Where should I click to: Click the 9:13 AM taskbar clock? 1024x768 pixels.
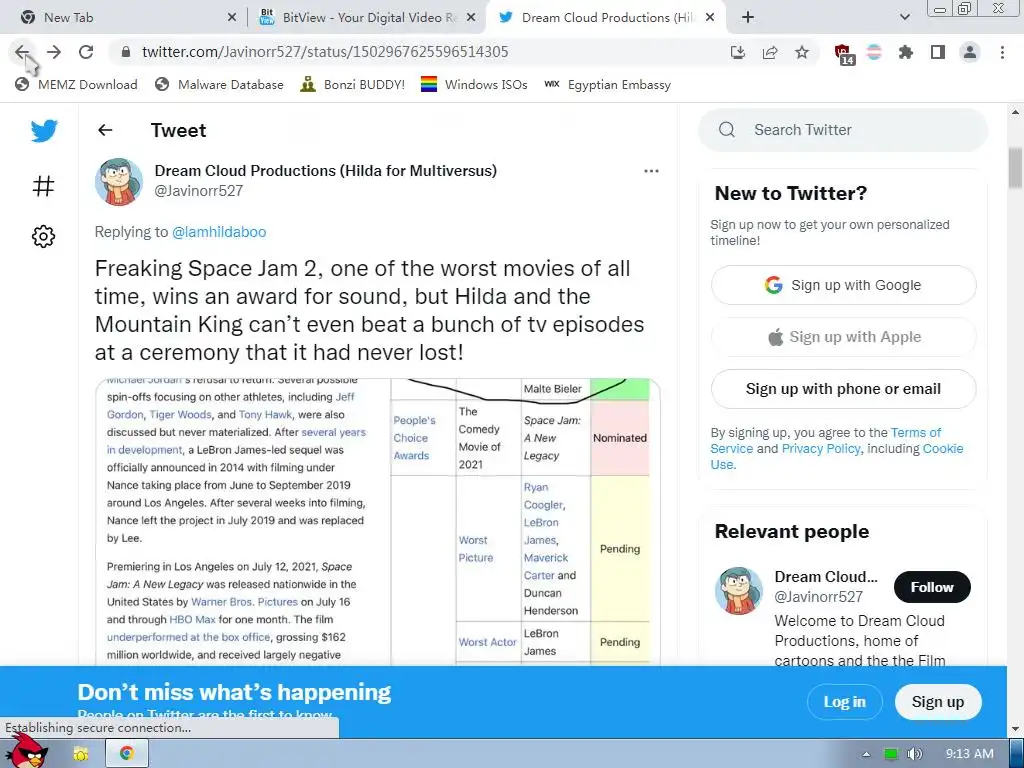tap(970, 754)
